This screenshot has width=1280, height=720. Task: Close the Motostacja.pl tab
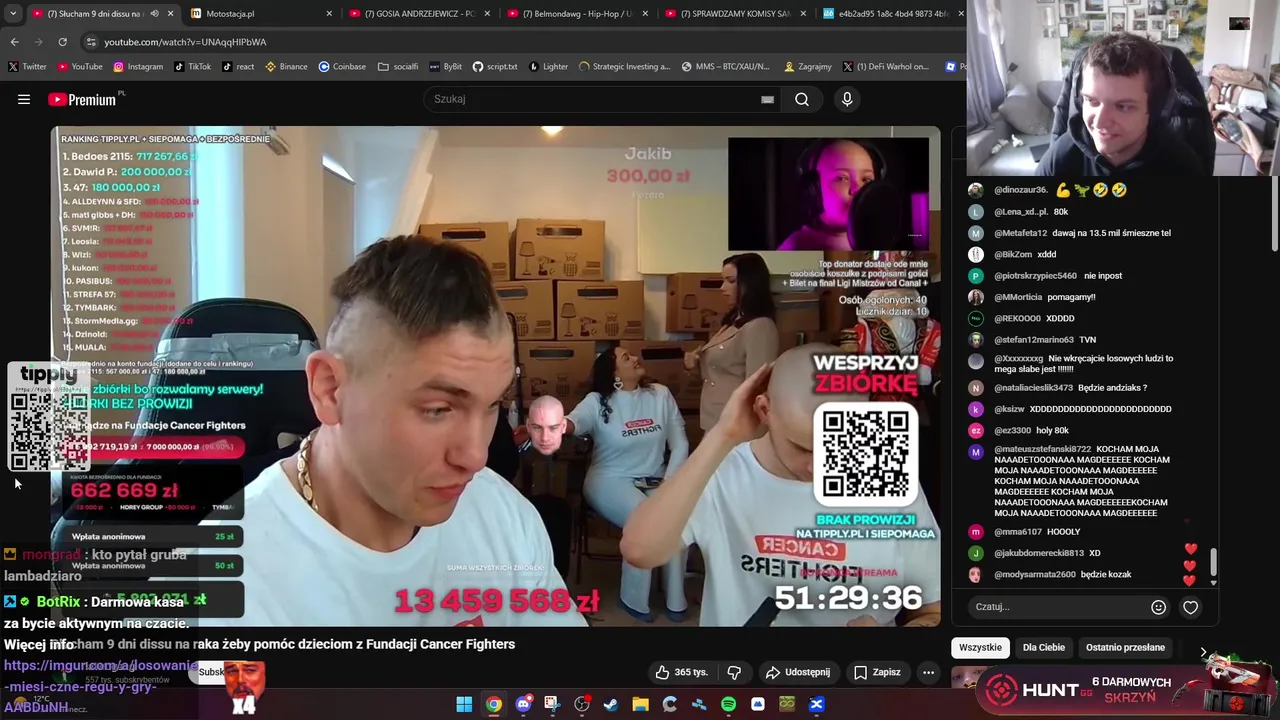(329, 14)
